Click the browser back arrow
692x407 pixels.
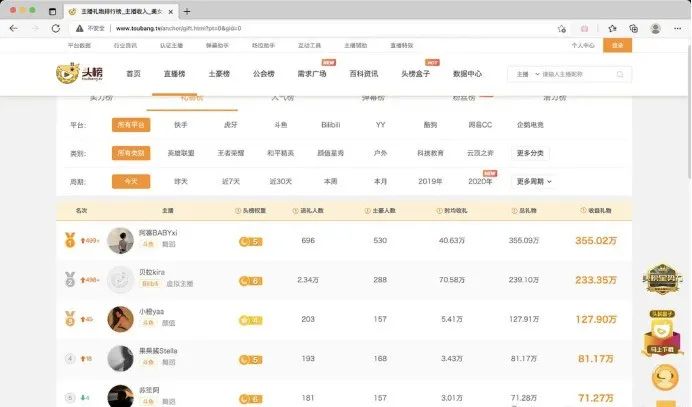(x=13, y=28)
